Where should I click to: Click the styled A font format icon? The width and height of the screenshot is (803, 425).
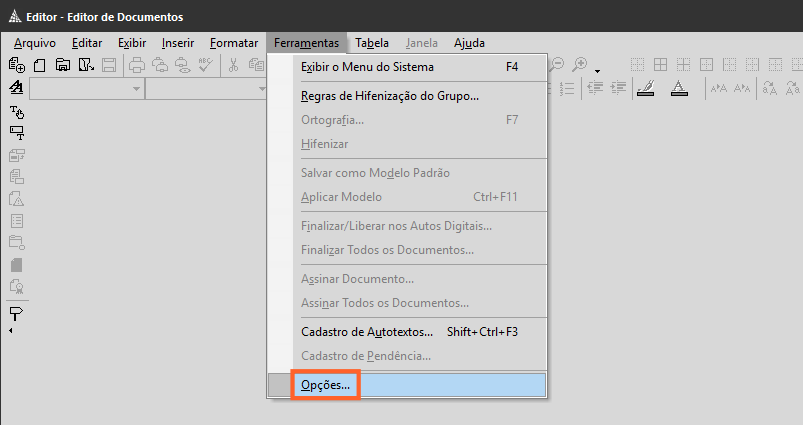(16, 88)
